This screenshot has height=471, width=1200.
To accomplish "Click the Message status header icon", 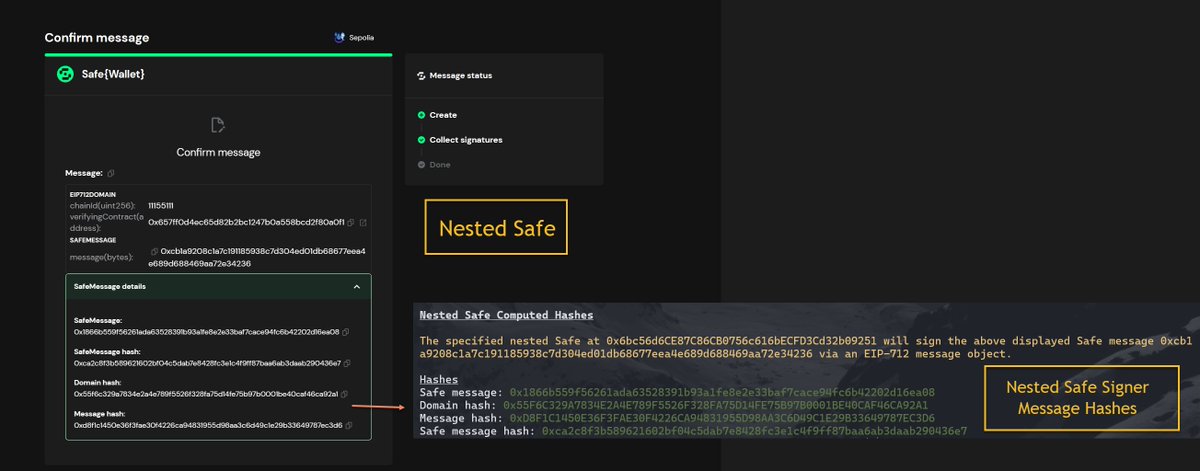I will pos(421,75).
